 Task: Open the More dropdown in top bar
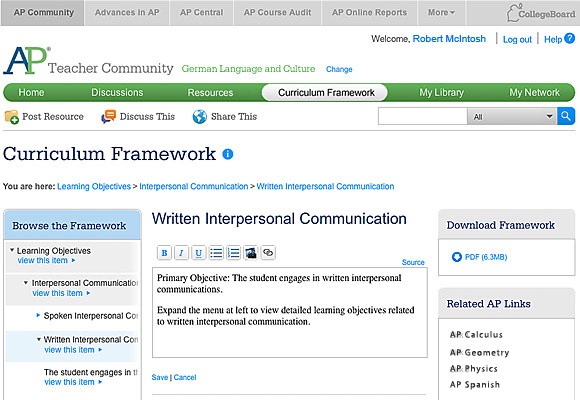(x=441, y=13)
